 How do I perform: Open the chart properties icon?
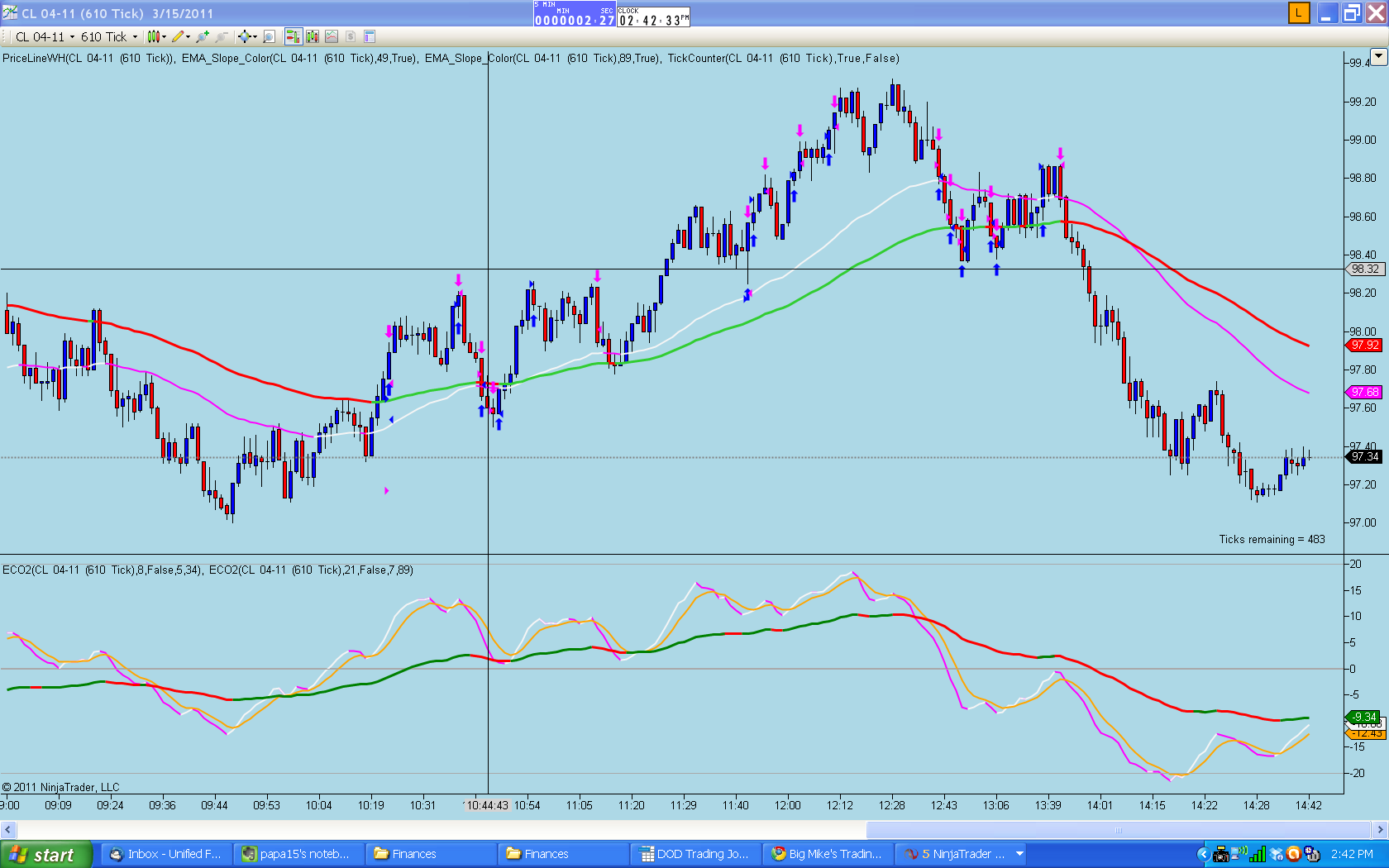(x=370, y=36)
